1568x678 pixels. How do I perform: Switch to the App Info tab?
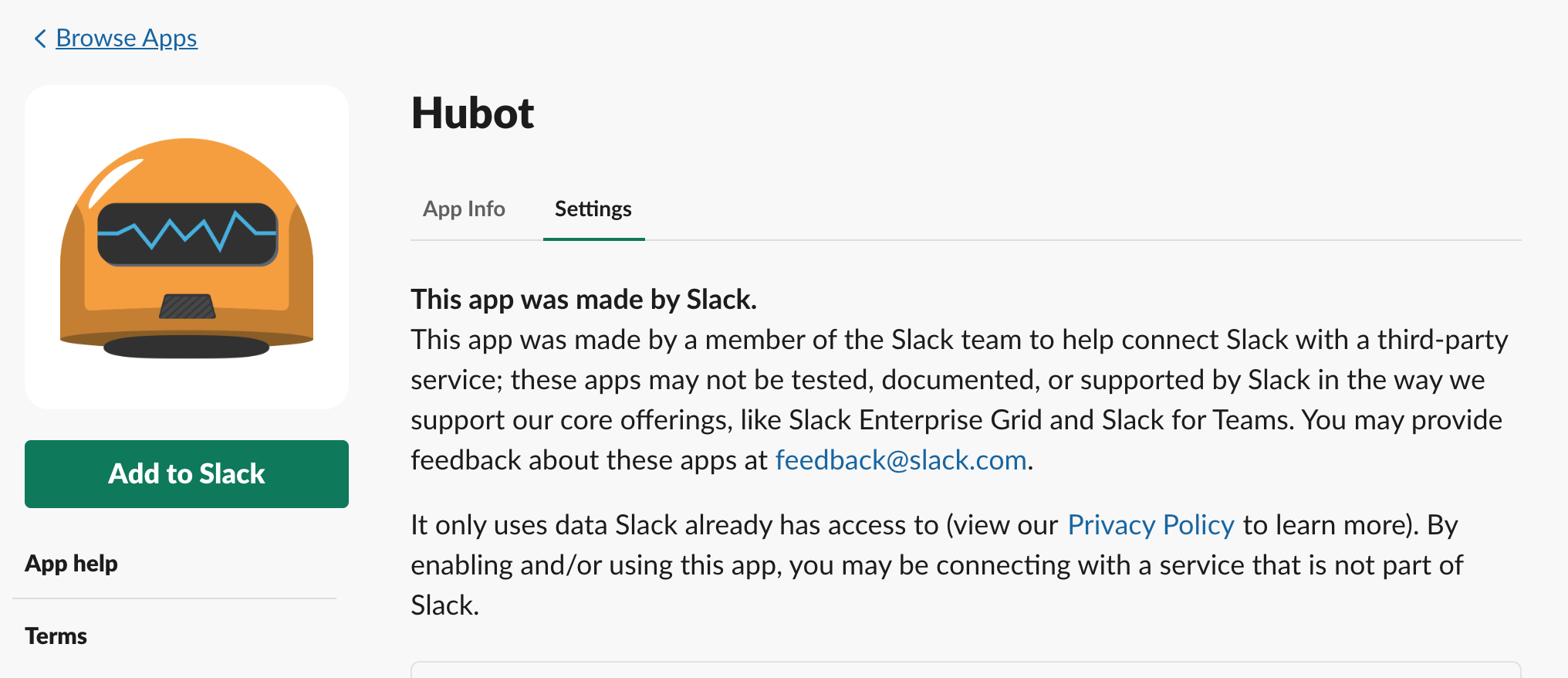tap(464, 209)
